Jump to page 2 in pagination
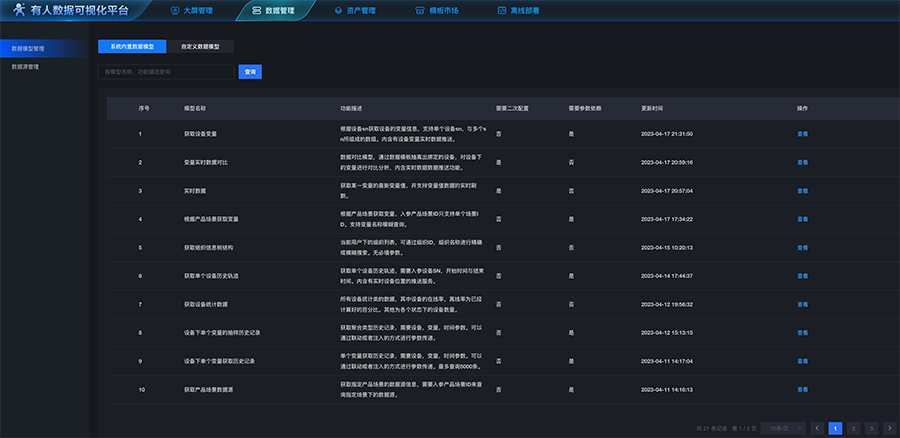900x438 pixels. click(x=853, y=428)
